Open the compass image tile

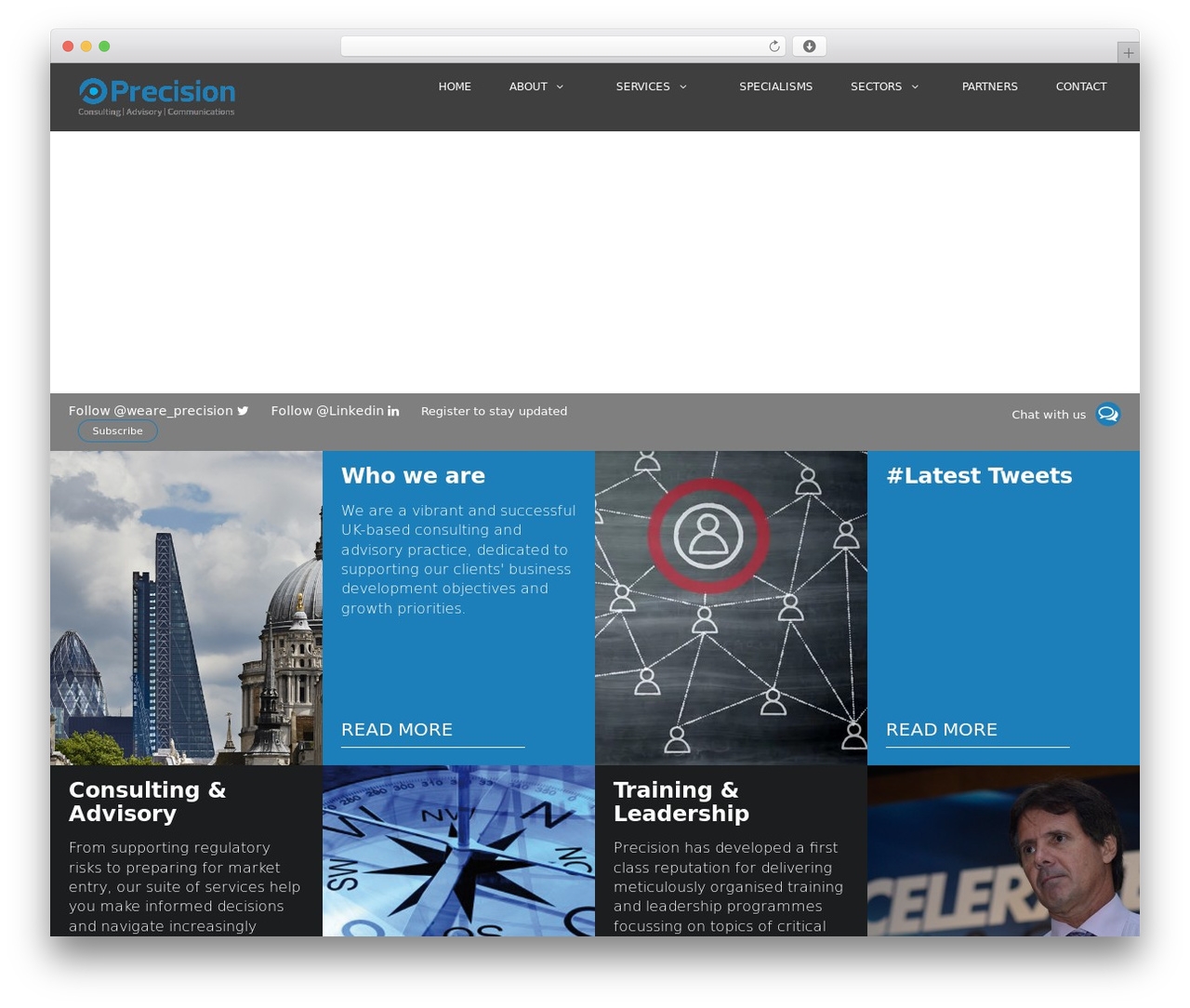(458, 851)
